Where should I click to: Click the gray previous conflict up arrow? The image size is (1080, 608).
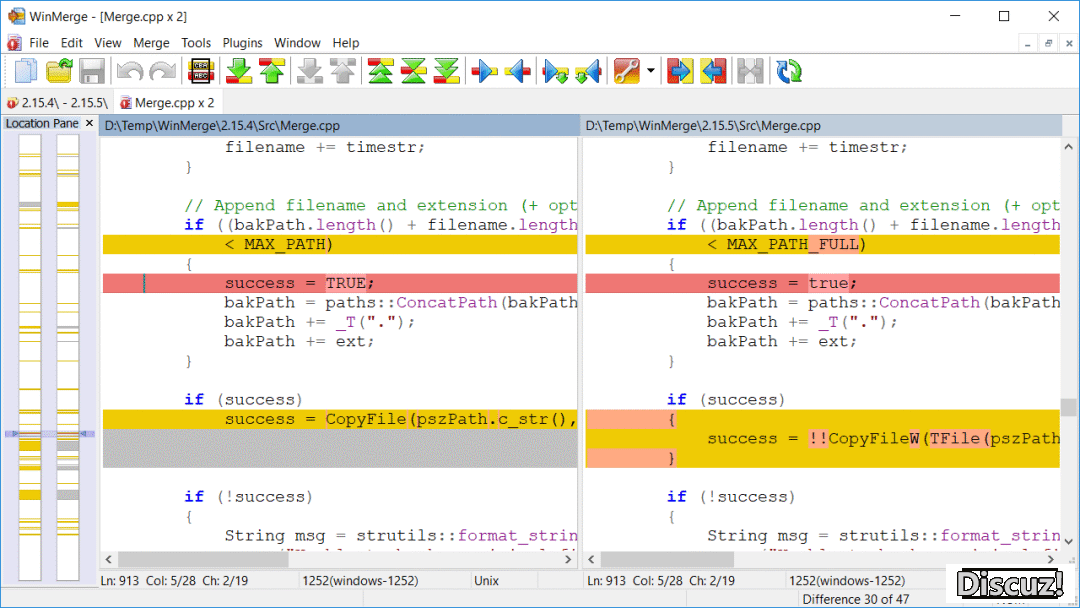[x=343, y=71]
